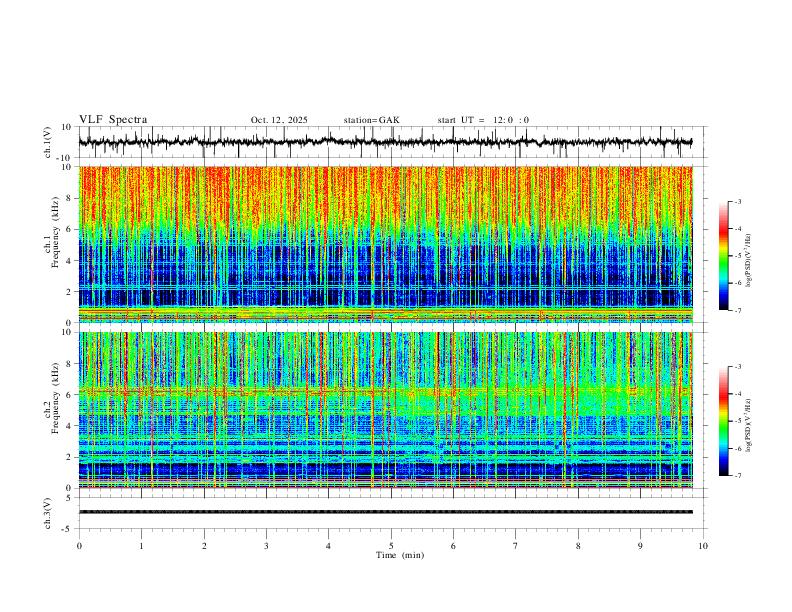Click the "VLF Spectra" plot title
792x612 pixels.
(x=113, y=120)
